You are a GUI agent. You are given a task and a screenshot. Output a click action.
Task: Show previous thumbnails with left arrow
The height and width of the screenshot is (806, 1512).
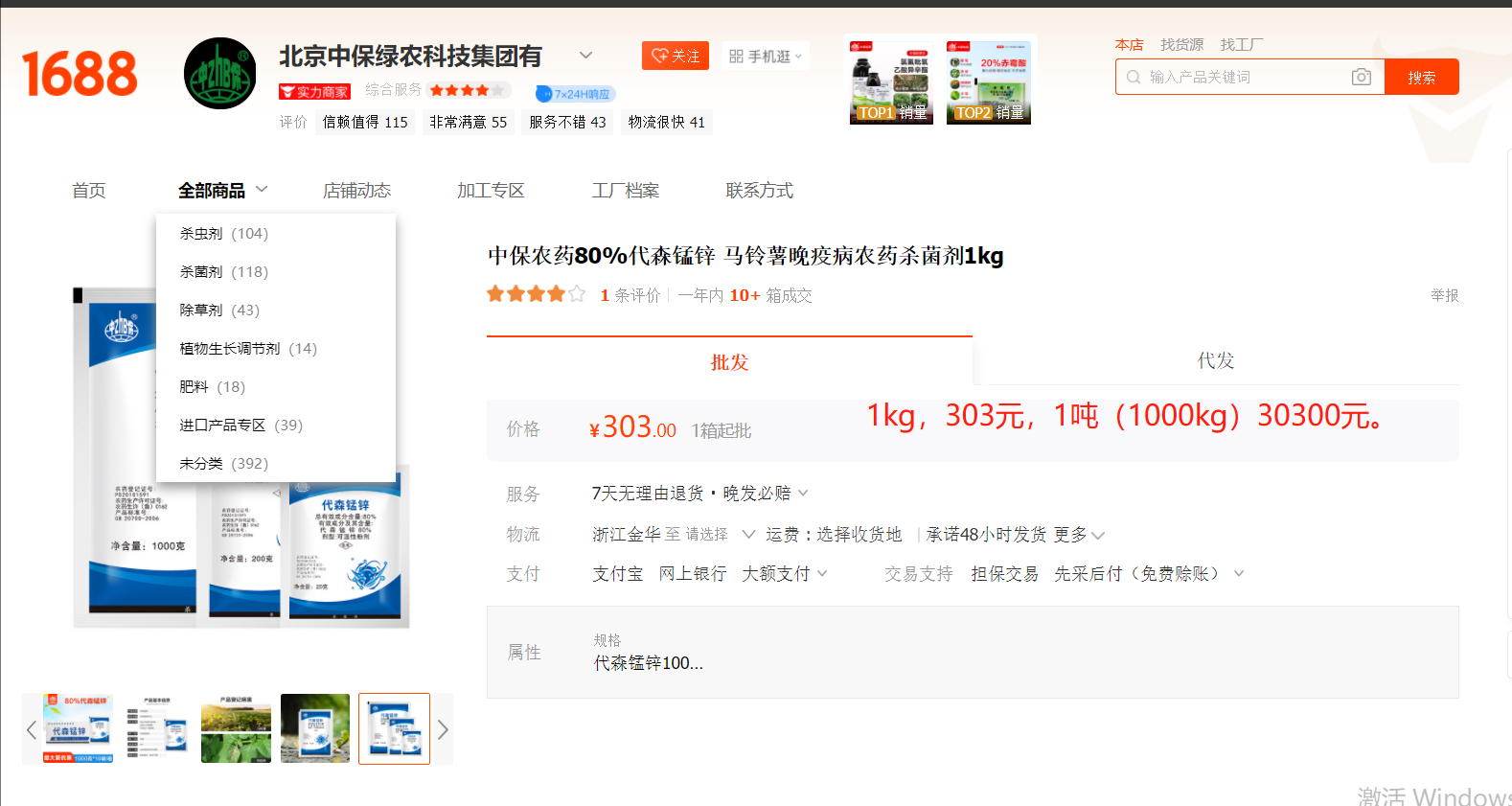32,730
